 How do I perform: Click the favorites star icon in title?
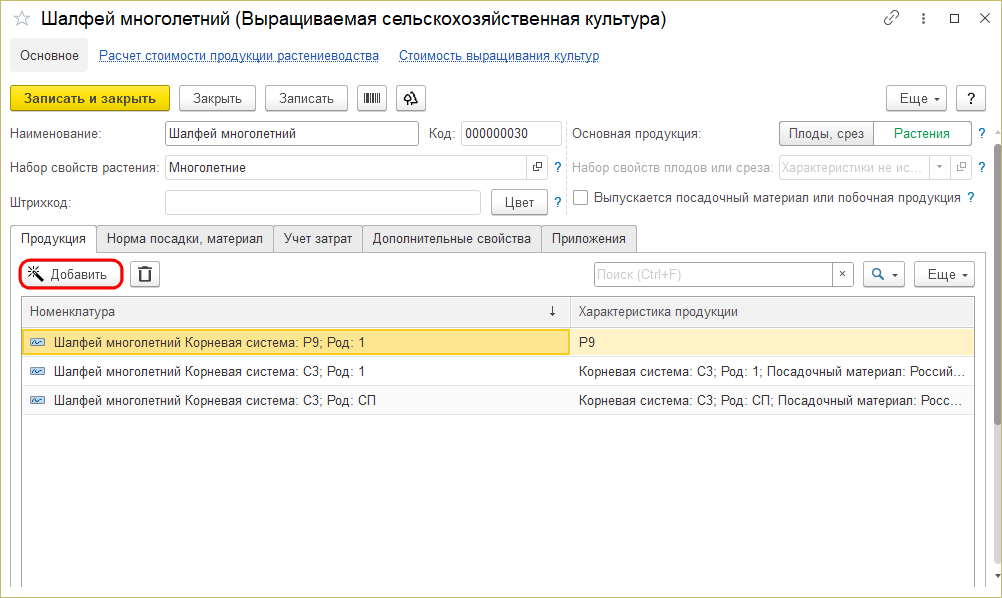coord(21,19)
